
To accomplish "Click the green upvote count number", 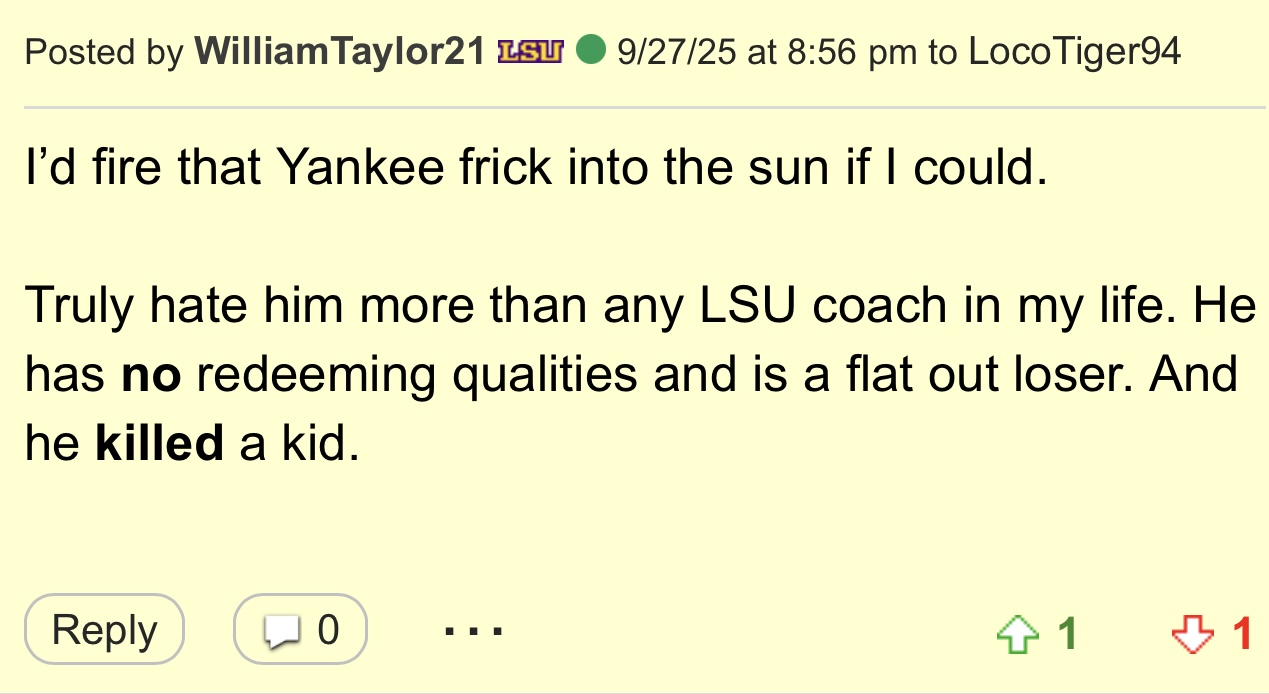I will point(1067,633).
